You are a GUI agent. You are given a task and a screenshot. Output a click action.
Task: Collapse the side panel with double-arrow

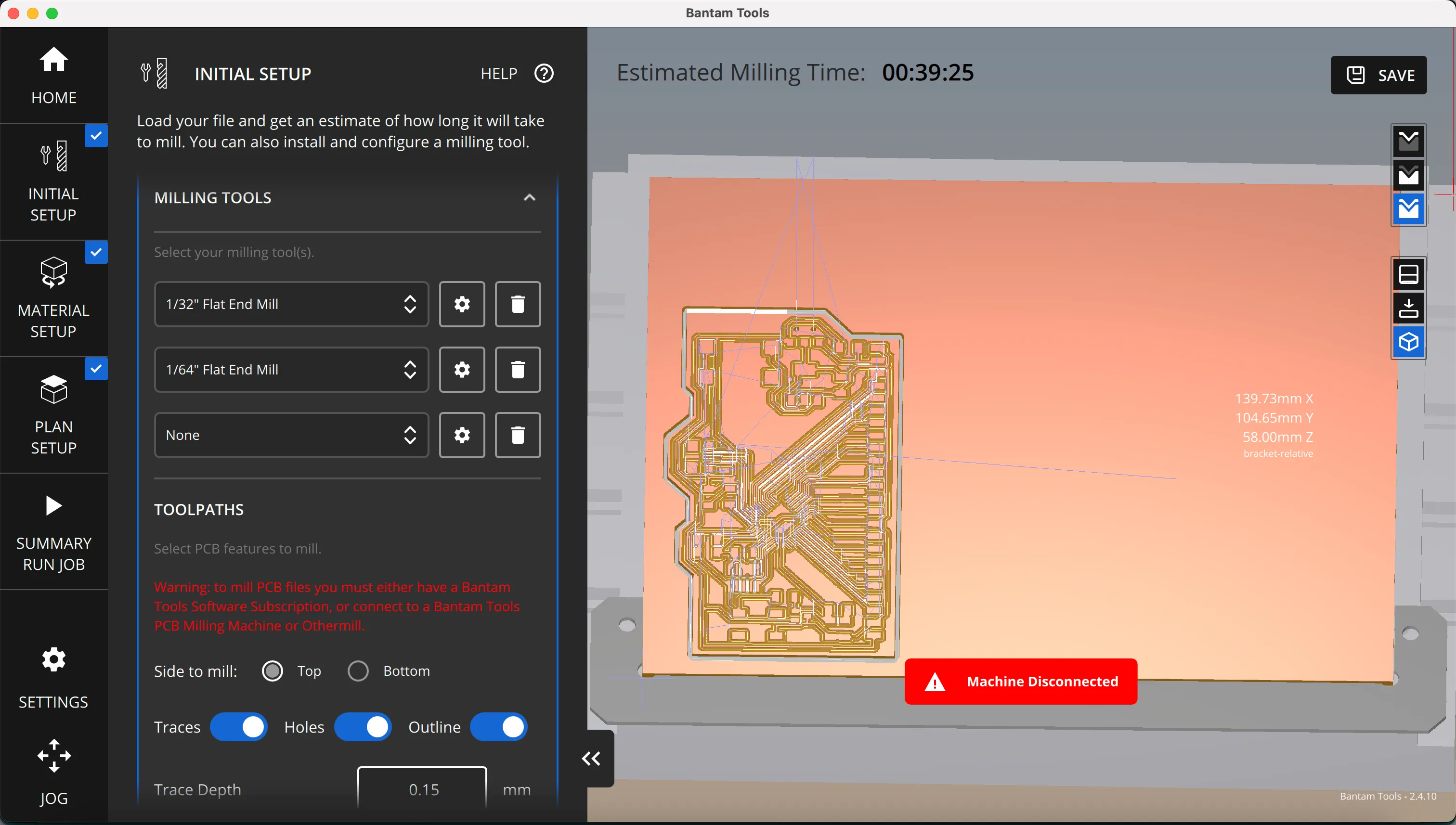(x=591, y=759)
